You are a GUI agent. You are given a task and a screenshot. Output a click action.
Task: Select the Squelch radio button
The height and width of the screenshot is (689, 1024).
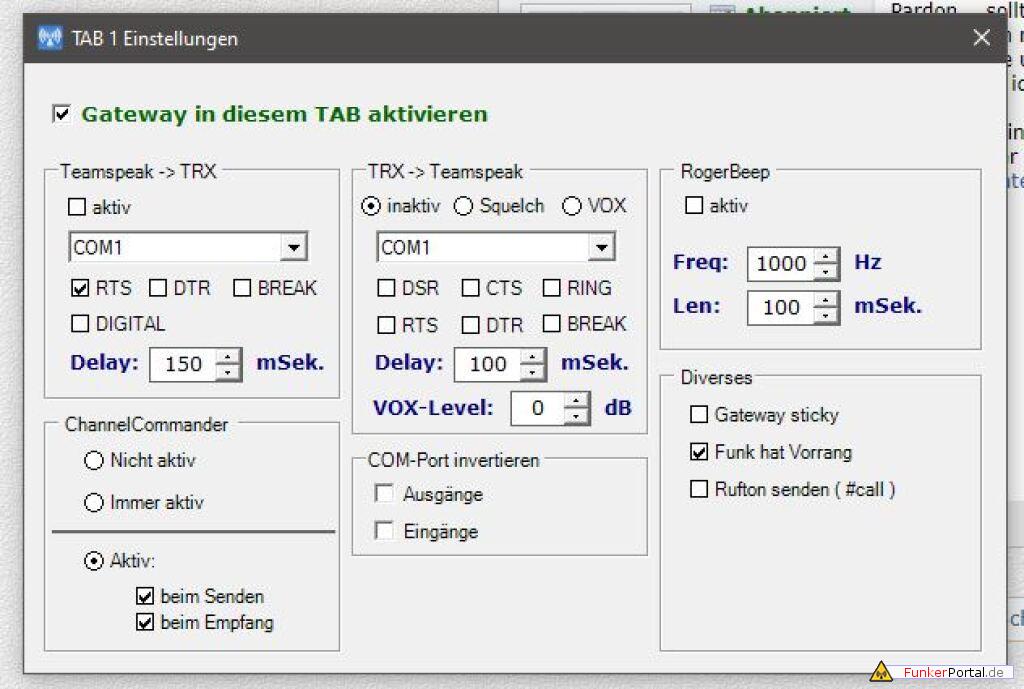463,206
